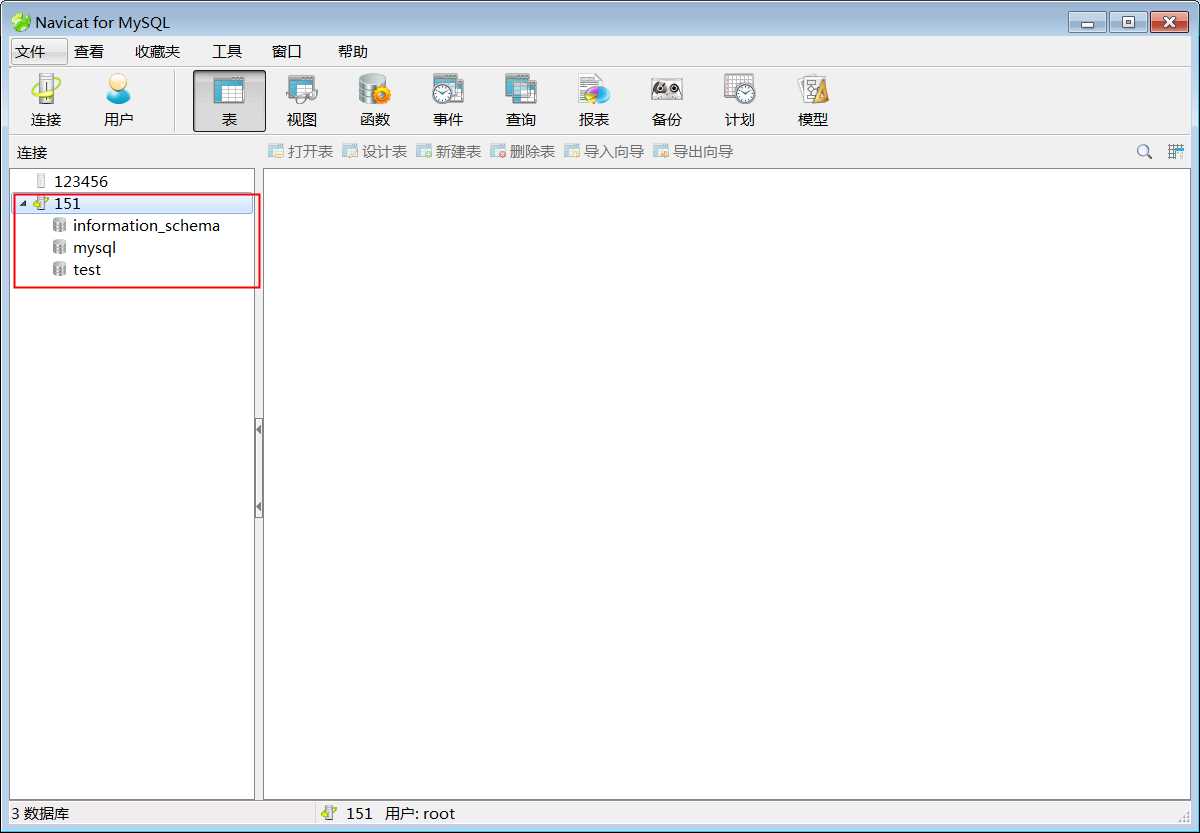
Task: Click the 设计表 design table button
Action: 374,152
